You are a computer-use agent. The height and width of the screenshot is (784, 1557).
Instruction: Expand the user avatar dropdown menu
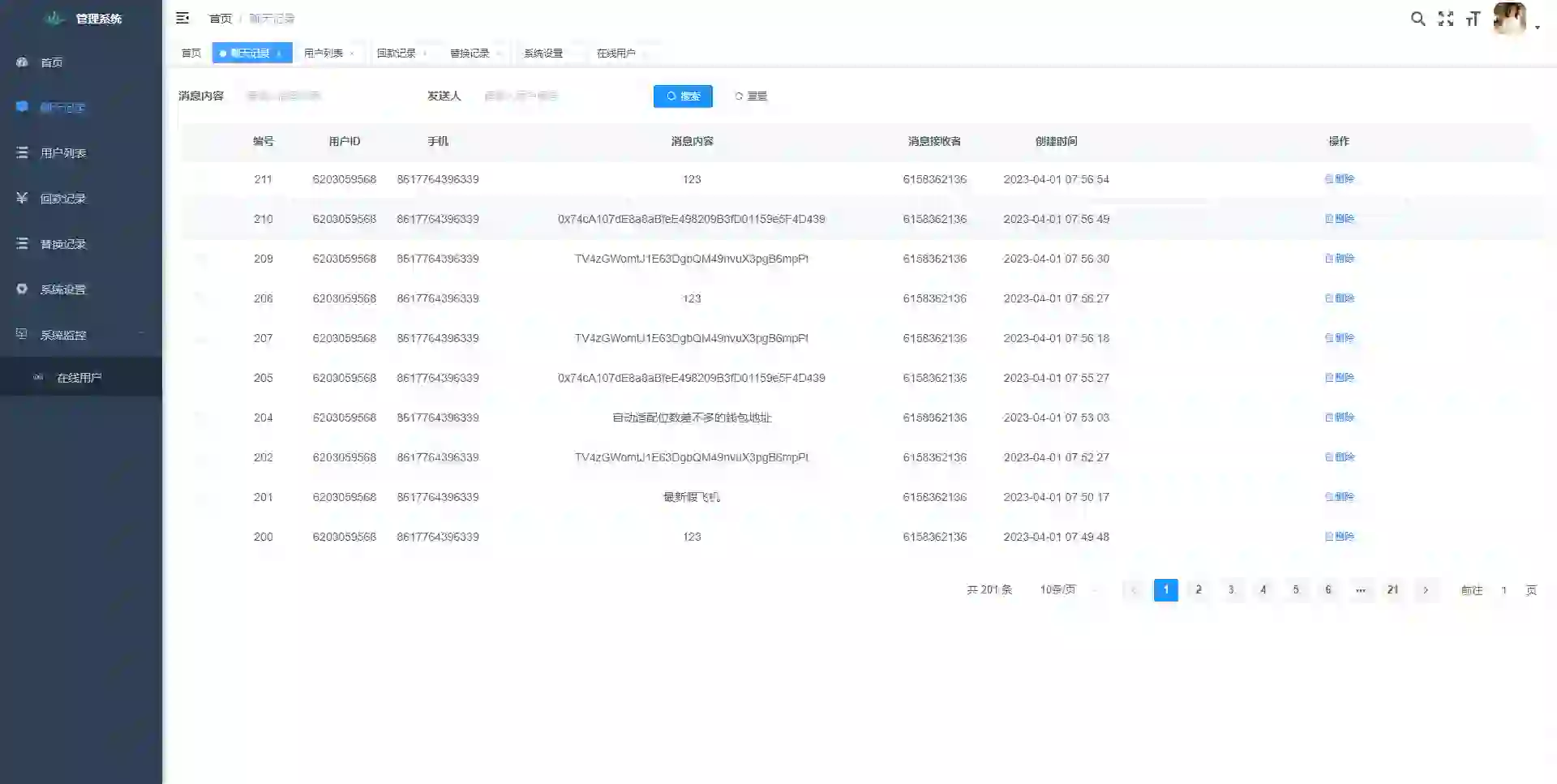tap(1511, 19)
